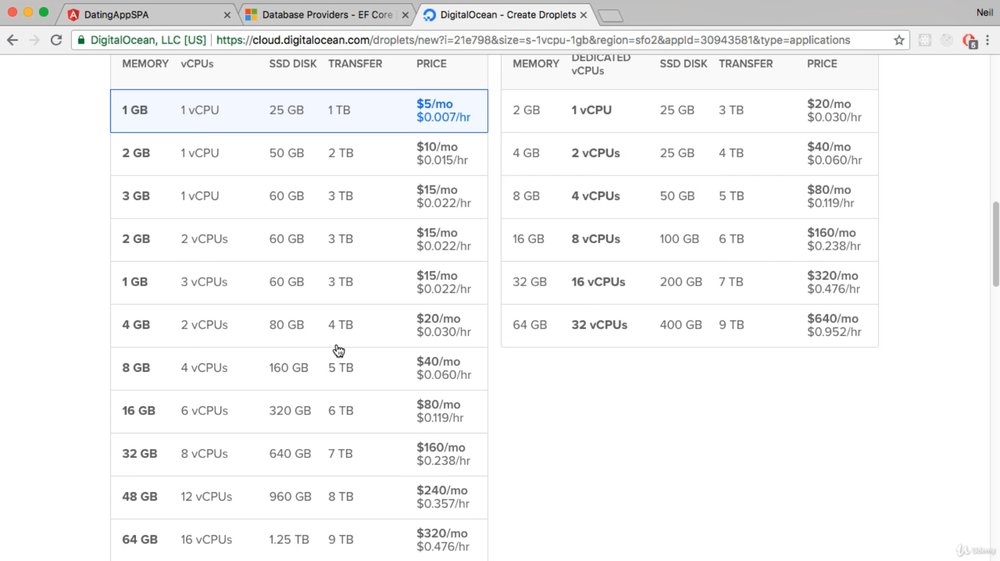1000x561 pixels.
Task: Click the $0.952/hr price text
Action: click(x=834, y=332)
